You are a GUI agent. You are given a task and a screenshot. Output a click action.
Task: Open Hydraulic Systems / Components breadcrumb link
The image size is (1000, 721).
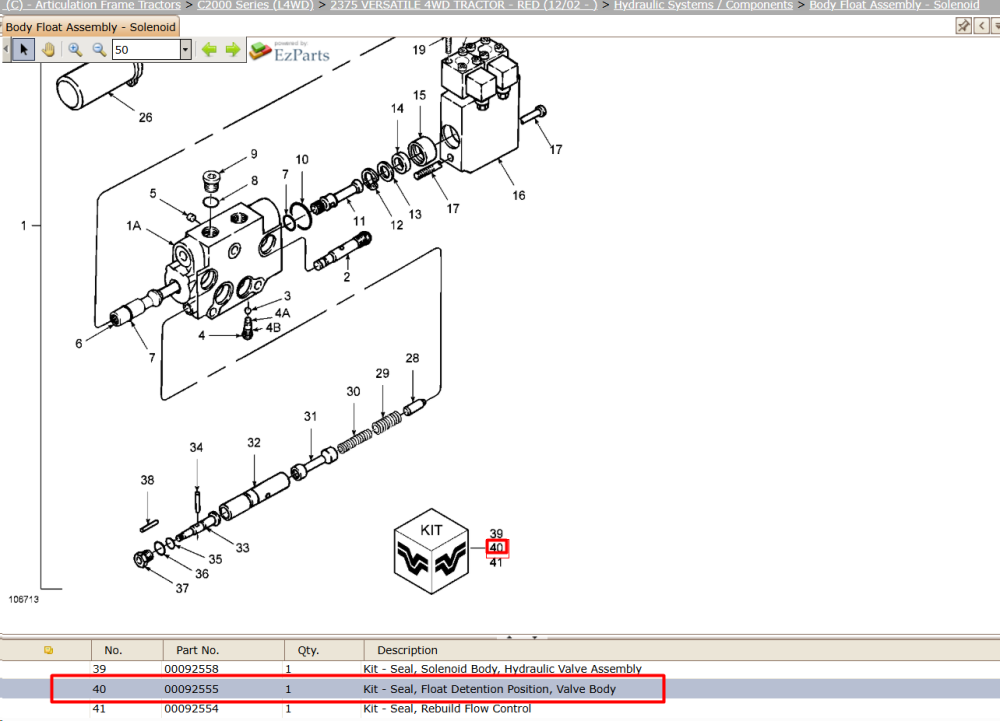703,5
